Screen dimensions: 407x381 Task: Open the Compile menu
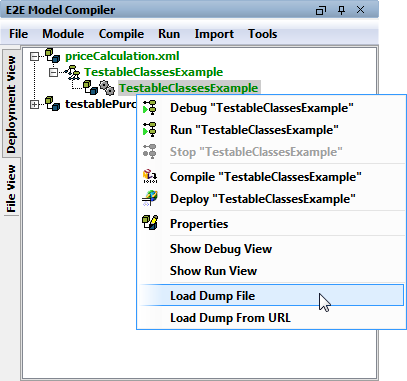click(121, 34)
